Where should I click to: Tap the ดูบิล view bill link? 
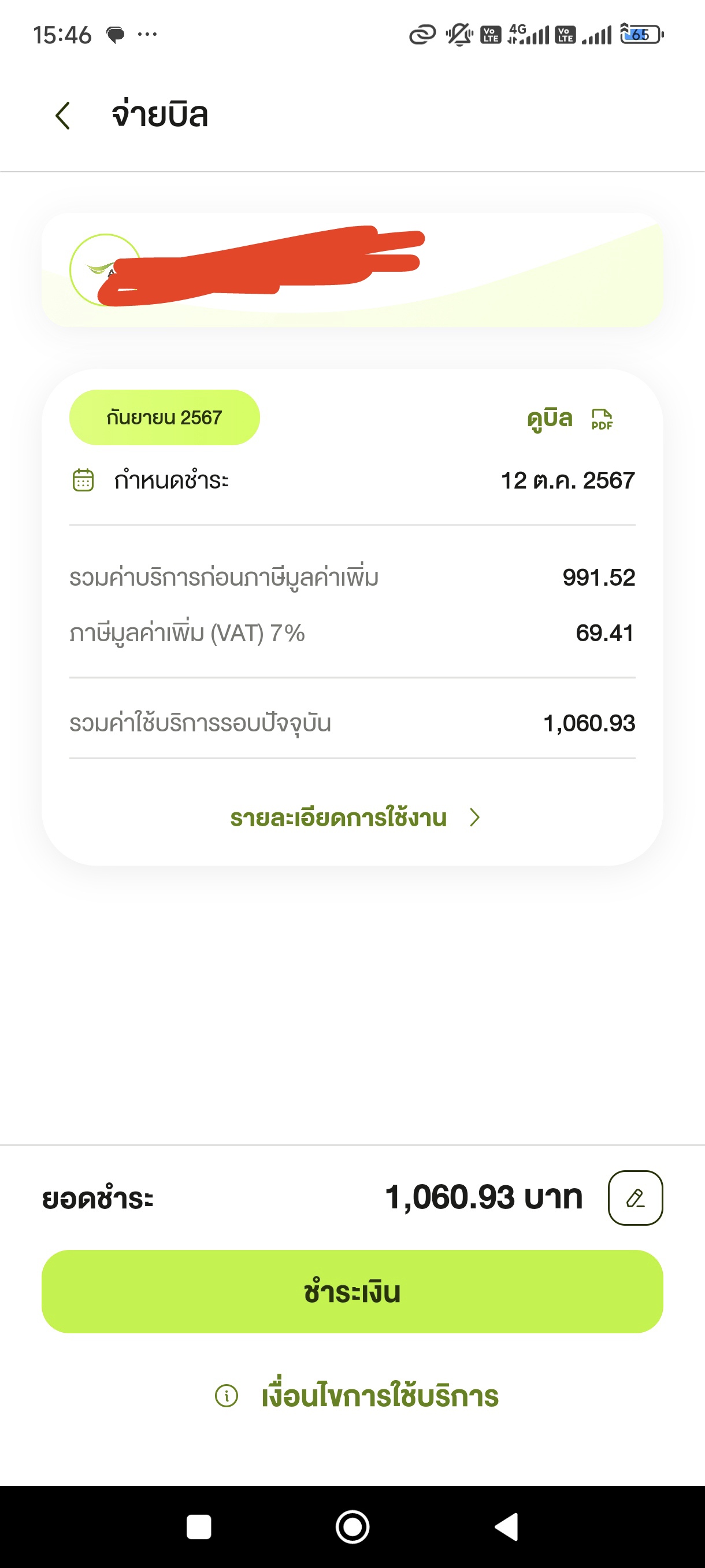[550, 419]
